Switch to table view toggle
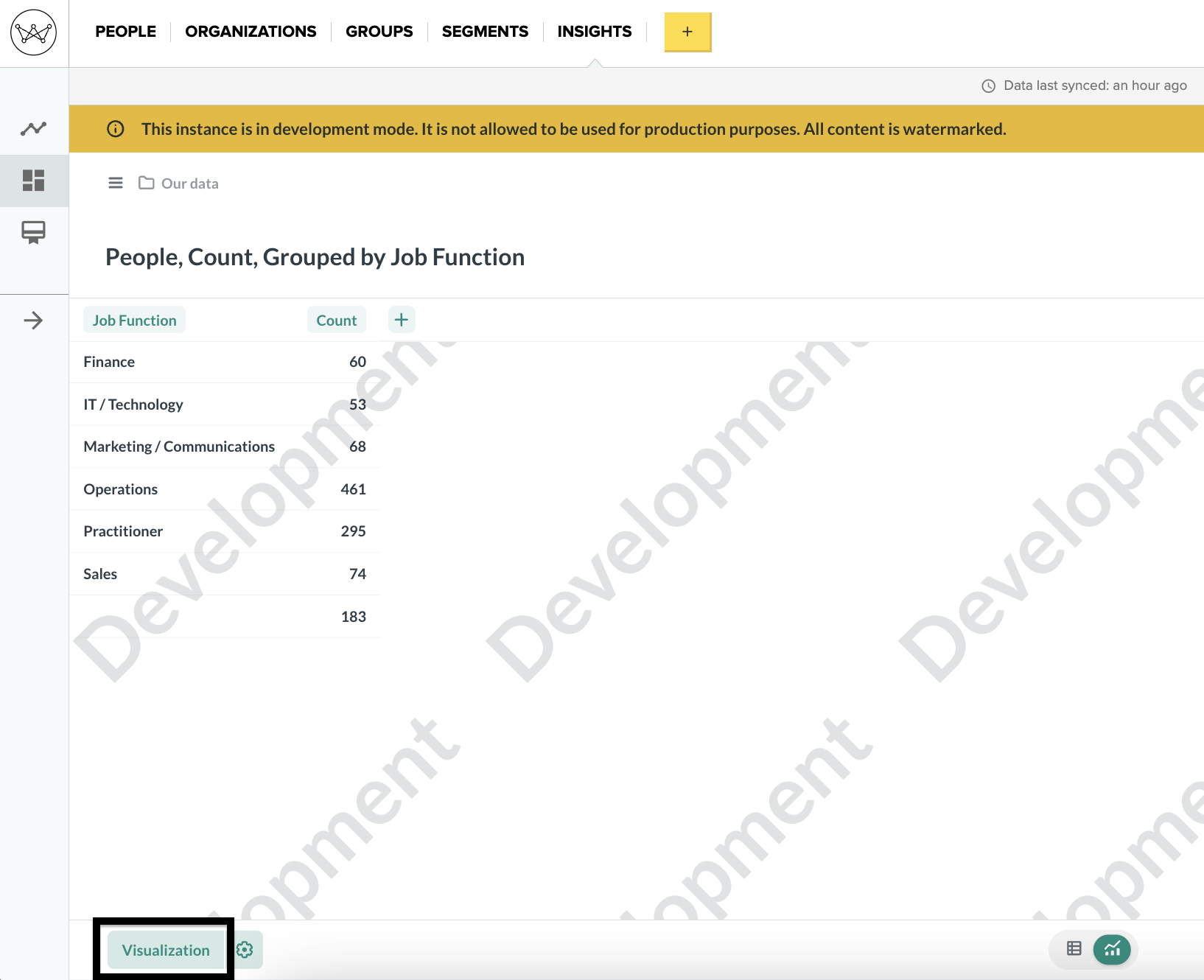 (1074, 949)
